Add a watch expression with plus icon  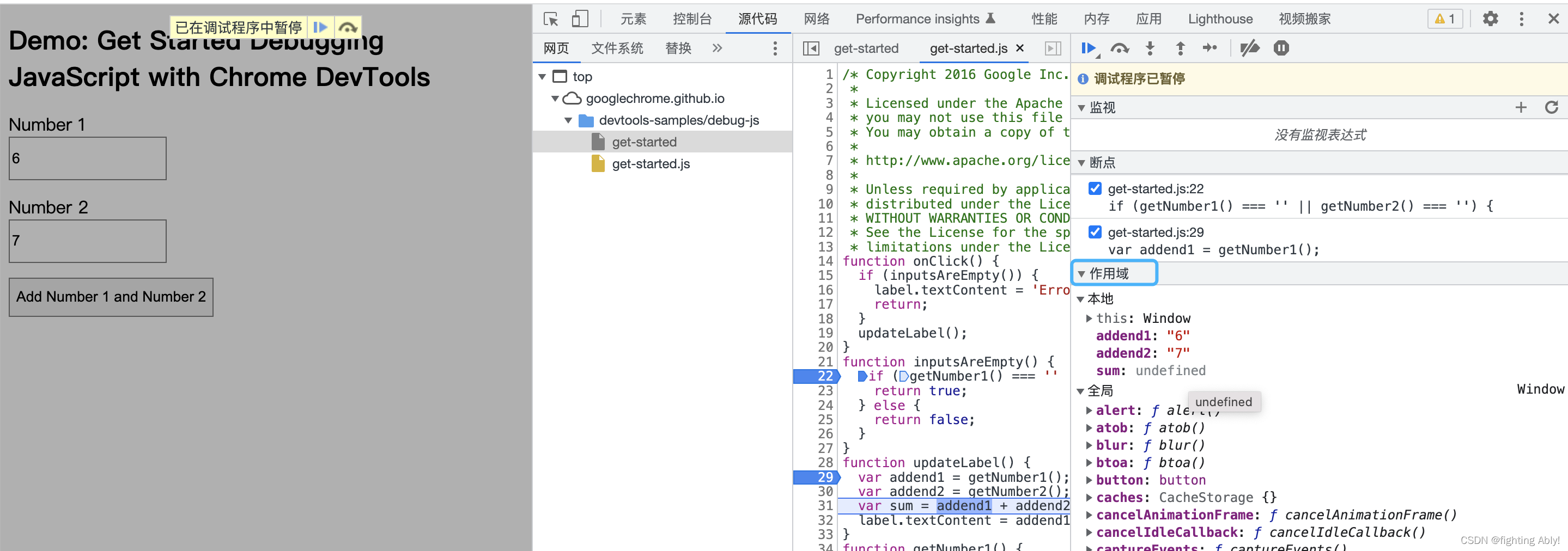1521,108
